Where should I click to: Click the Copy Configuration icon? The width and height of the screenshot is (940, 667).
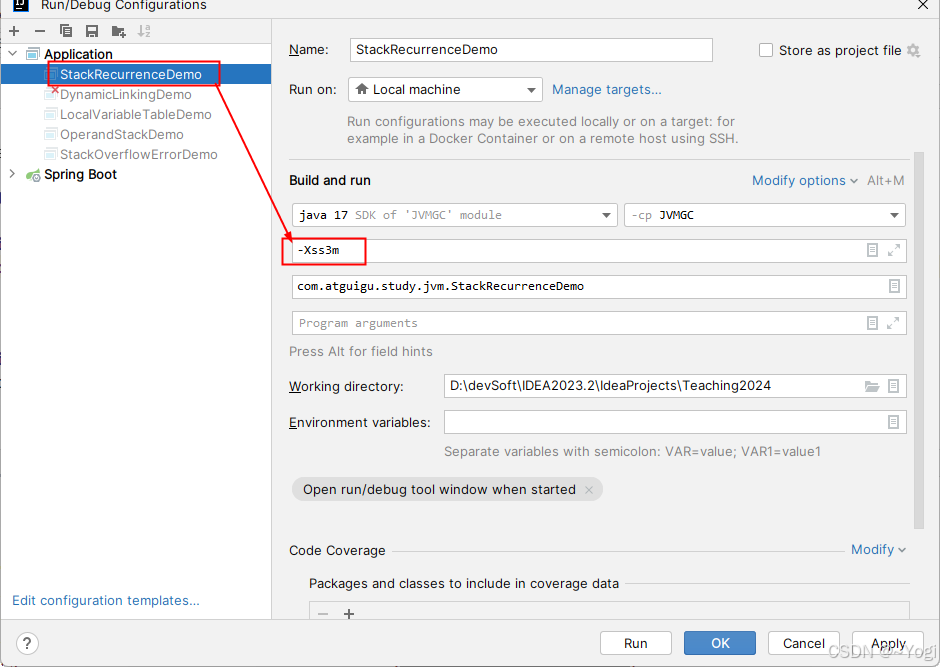66,31
